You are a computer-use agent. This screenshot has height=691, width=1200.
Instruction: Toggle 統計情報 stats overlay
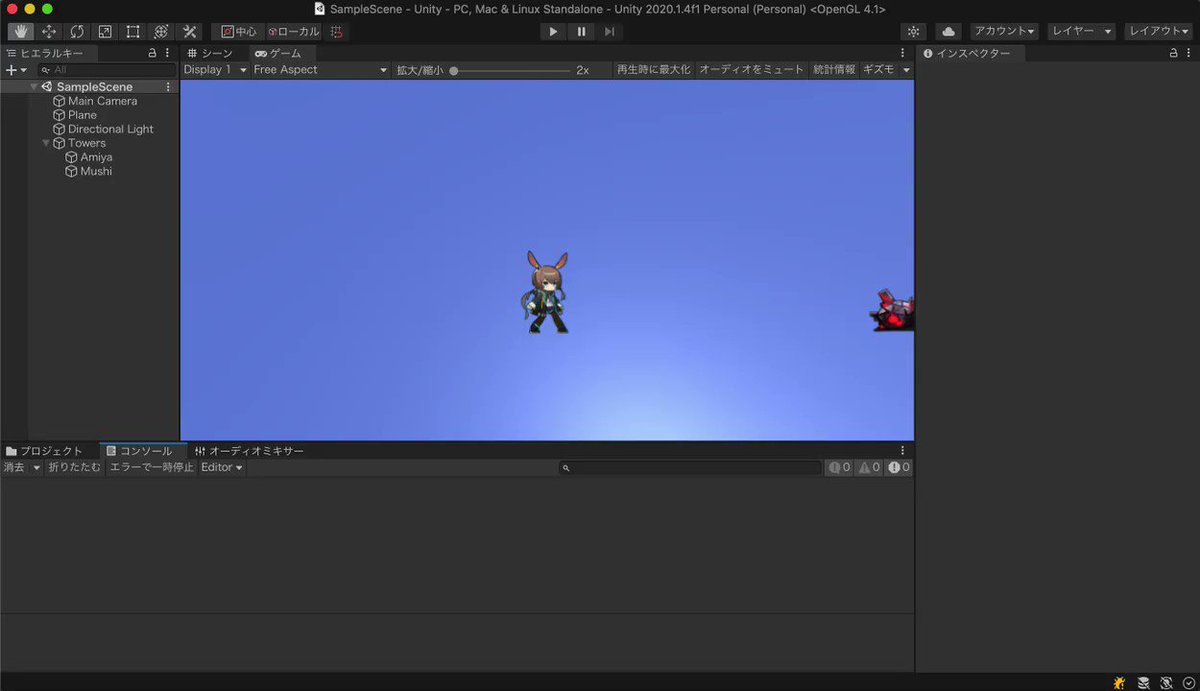tap(834, 70)
